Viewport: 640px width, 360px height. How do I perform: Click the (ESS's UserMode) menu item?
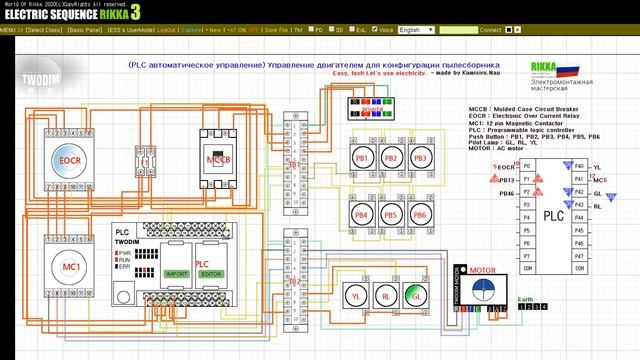click(x=131, y=30)
